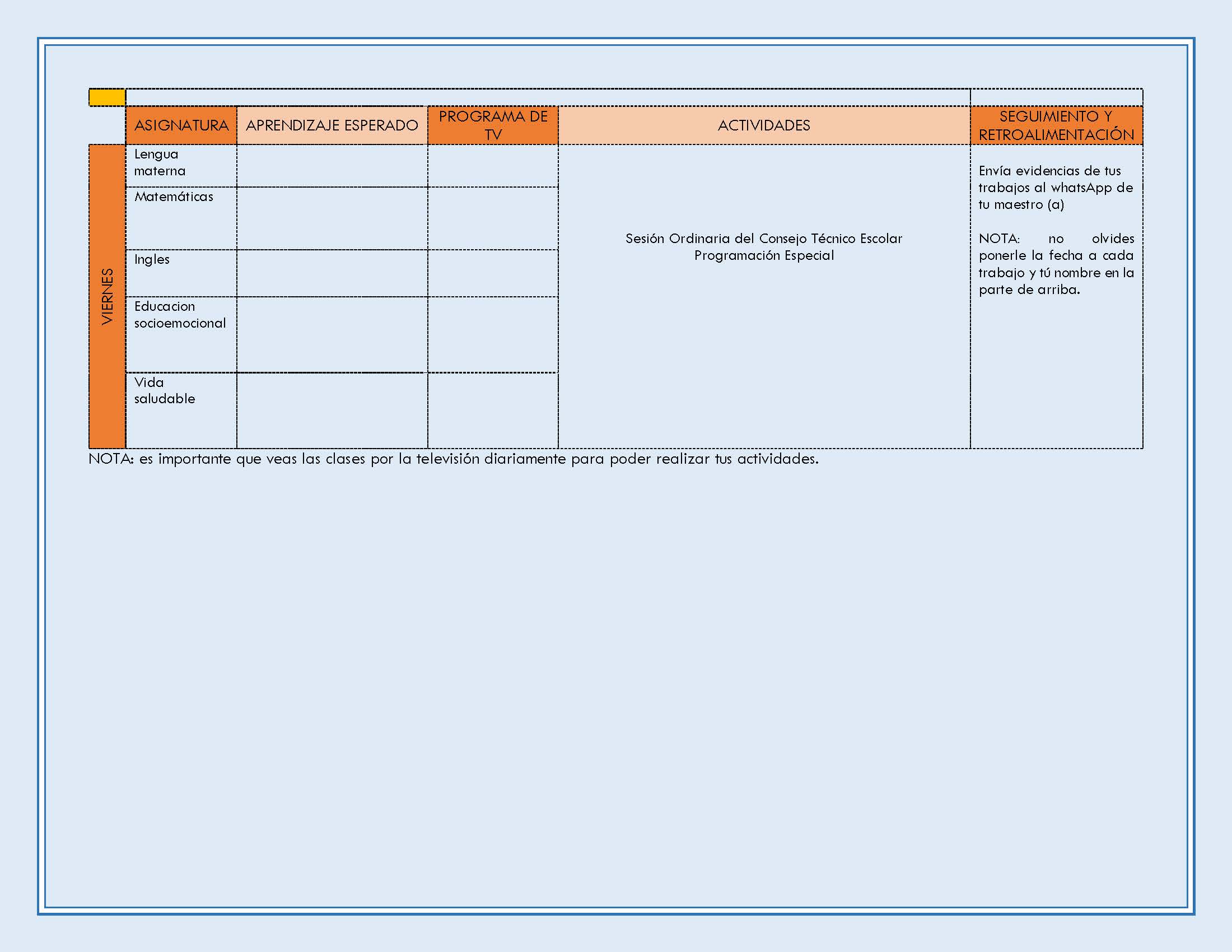Click the PROGRAMA DE TV header
Screen dimensions: 1232x952
tap(493, 125)
